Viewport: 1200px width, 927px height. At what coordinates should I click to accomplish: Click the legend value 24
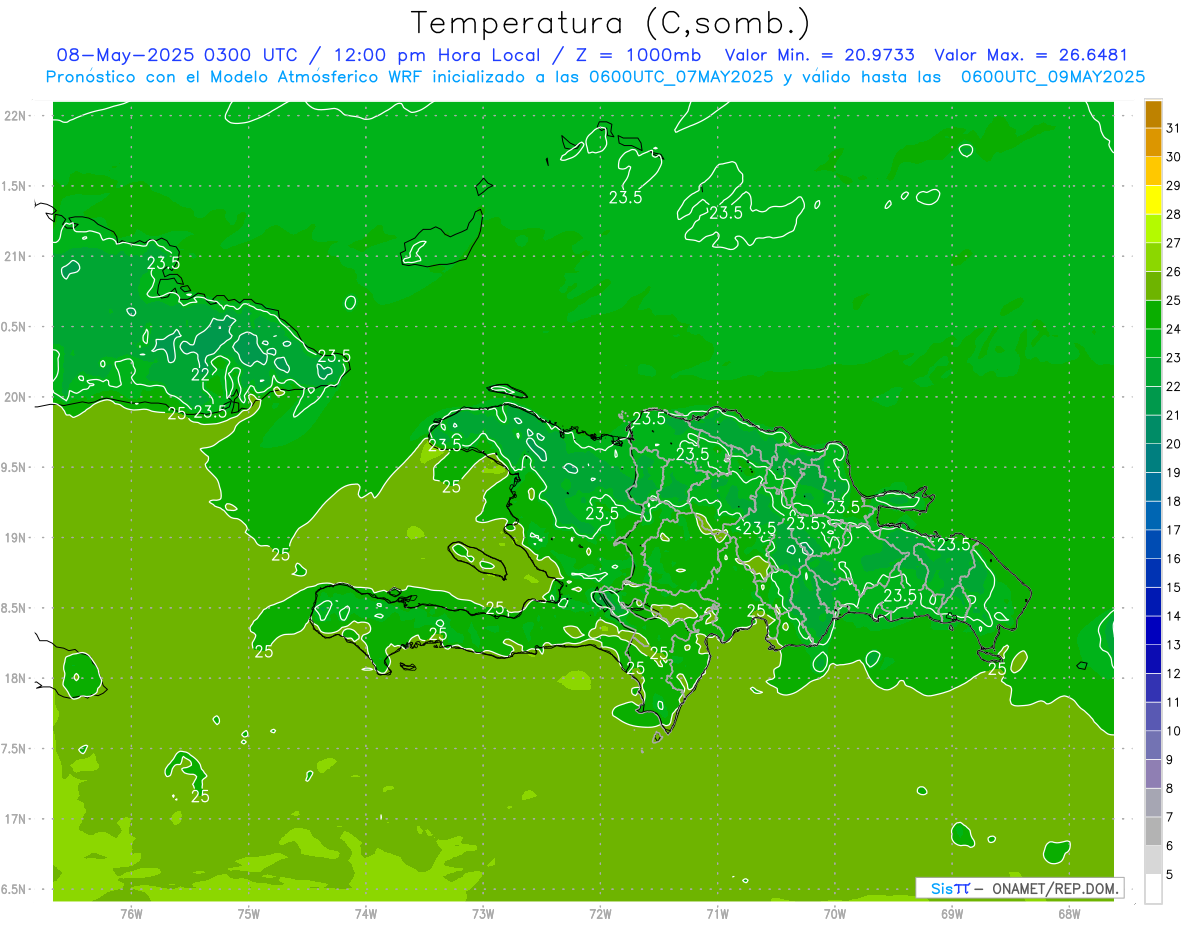tap(1174, 329)
